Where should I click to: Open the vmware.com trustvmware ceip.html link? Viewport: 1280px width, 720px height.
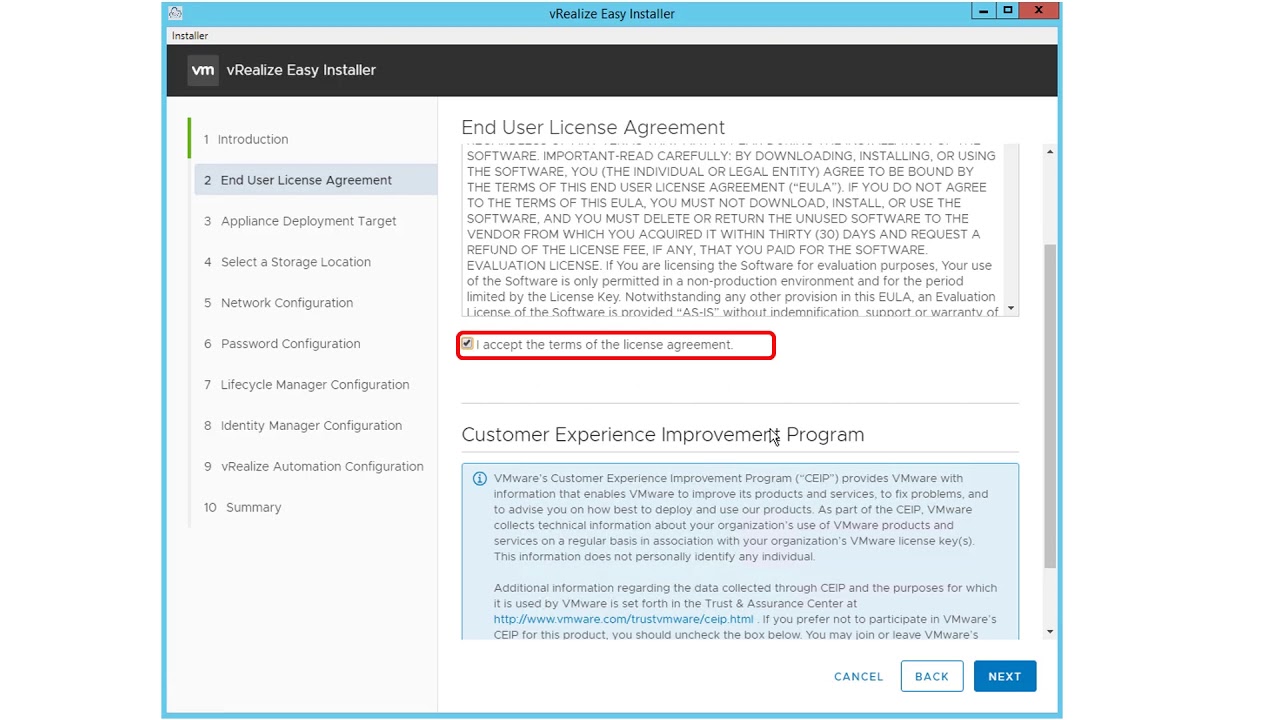[623, 619]
